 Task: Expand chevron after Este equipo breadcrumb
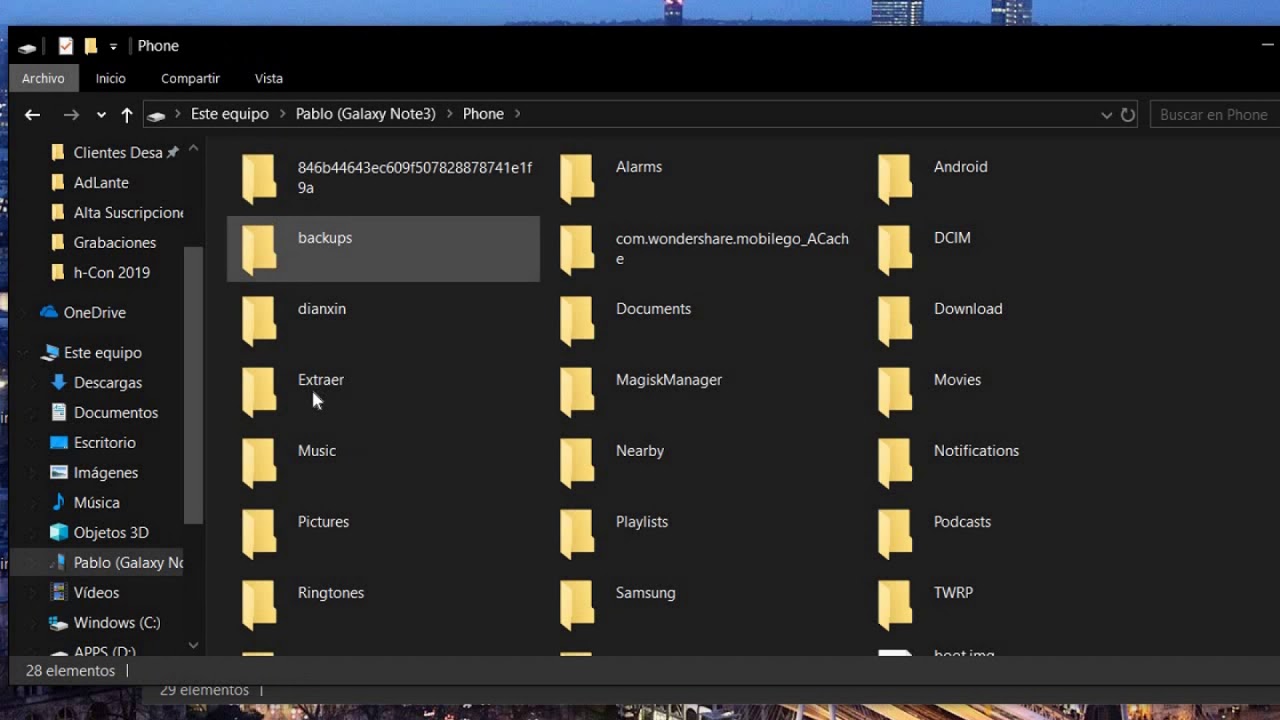[x=282, y=114]
